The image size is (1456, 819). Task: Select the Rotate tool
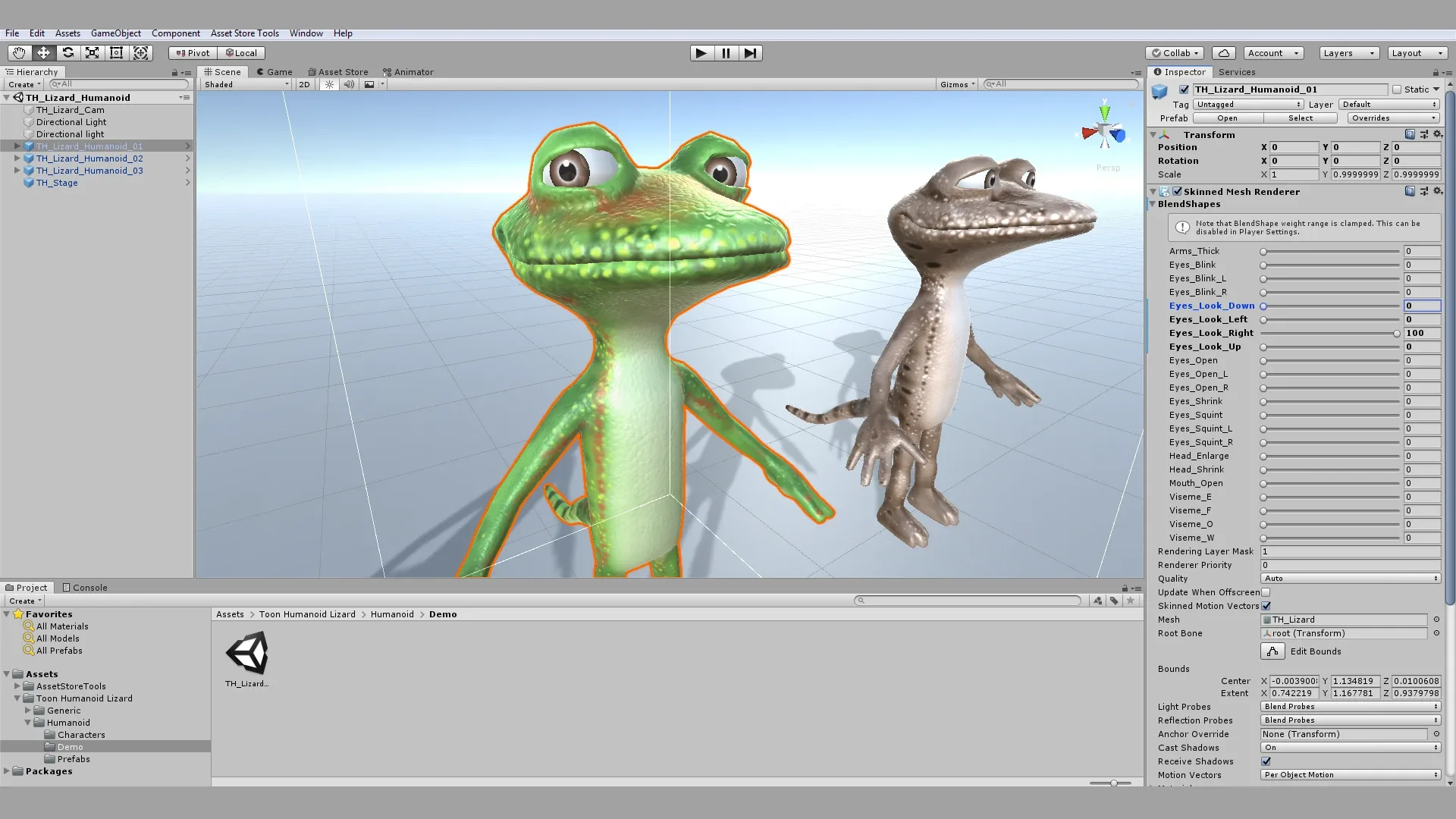tap(67, 53)
